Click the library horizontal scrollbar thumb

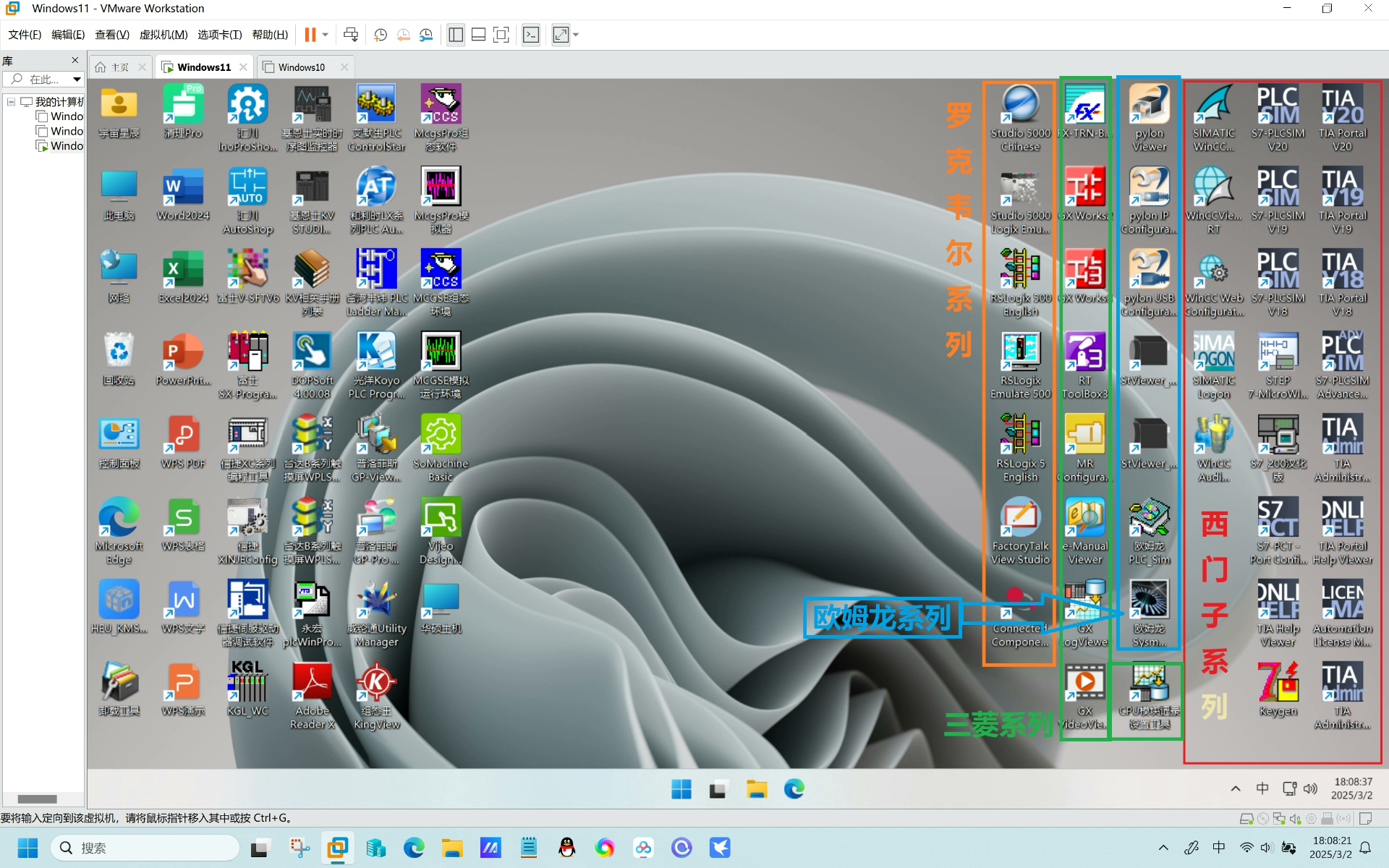pos(37,799)
